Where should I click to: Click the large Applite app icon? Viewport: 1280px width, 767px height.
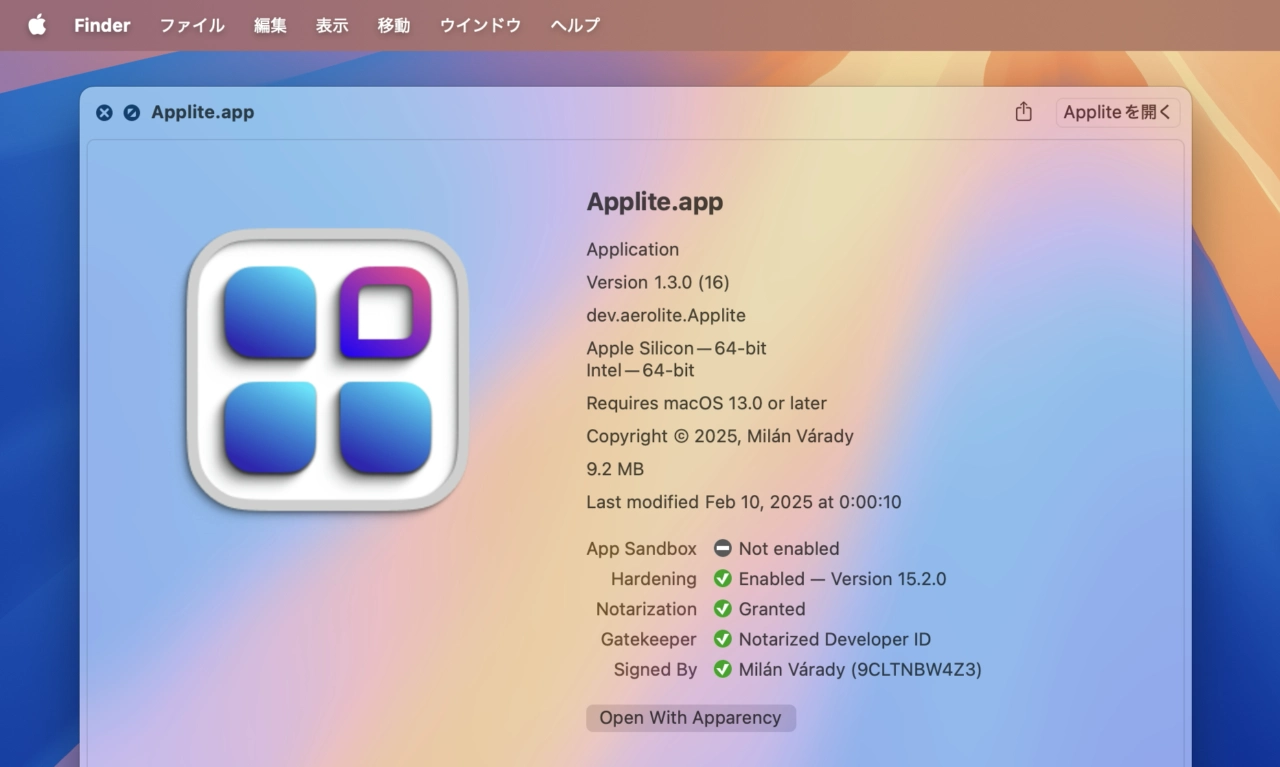coord(327,370)
